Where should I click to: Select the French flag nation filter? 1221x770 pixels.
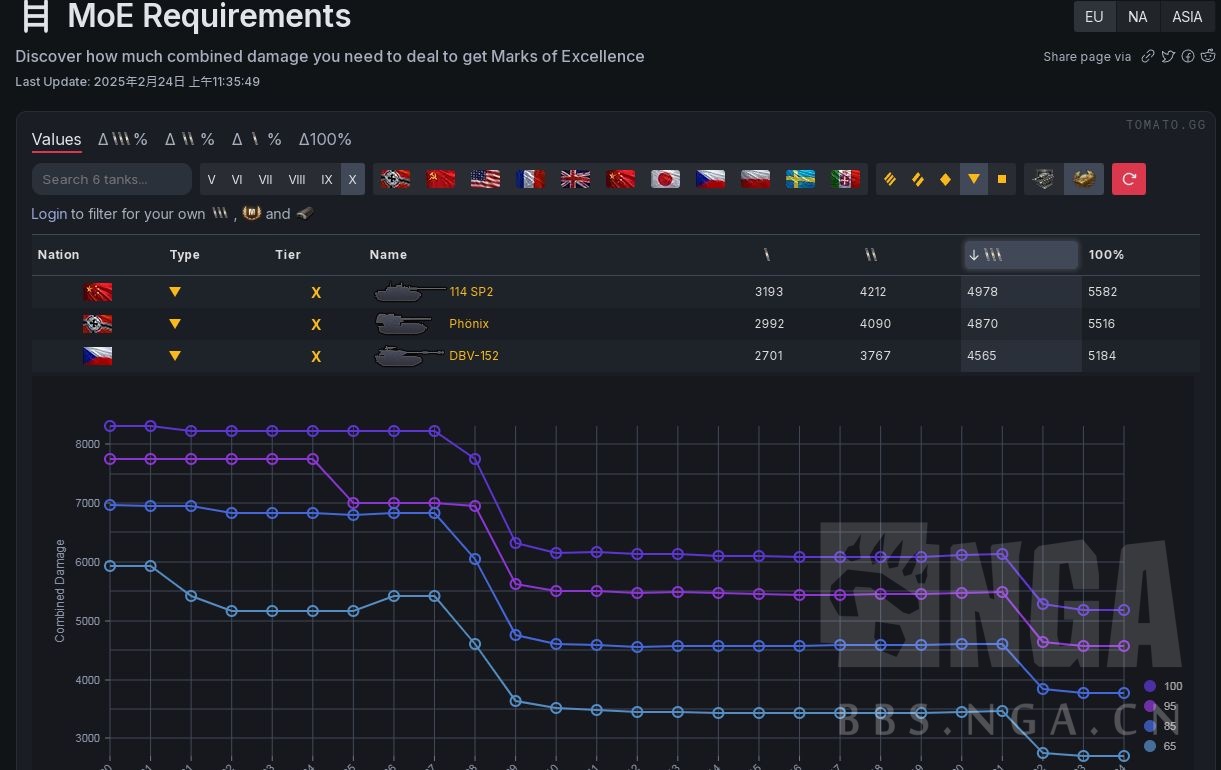(x=530, y=179)
